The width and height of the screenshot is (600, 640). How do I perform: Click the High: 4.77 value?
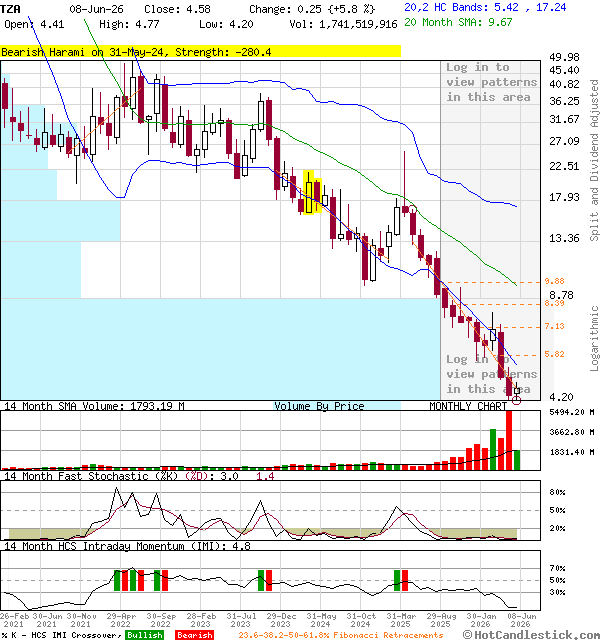click(x=129, y=24)
